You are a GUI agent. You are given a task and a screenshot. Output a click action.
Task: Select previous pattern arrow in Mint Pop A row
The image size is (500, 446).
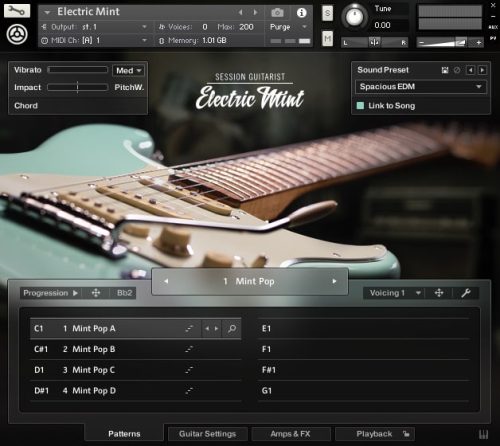point(207,329)
